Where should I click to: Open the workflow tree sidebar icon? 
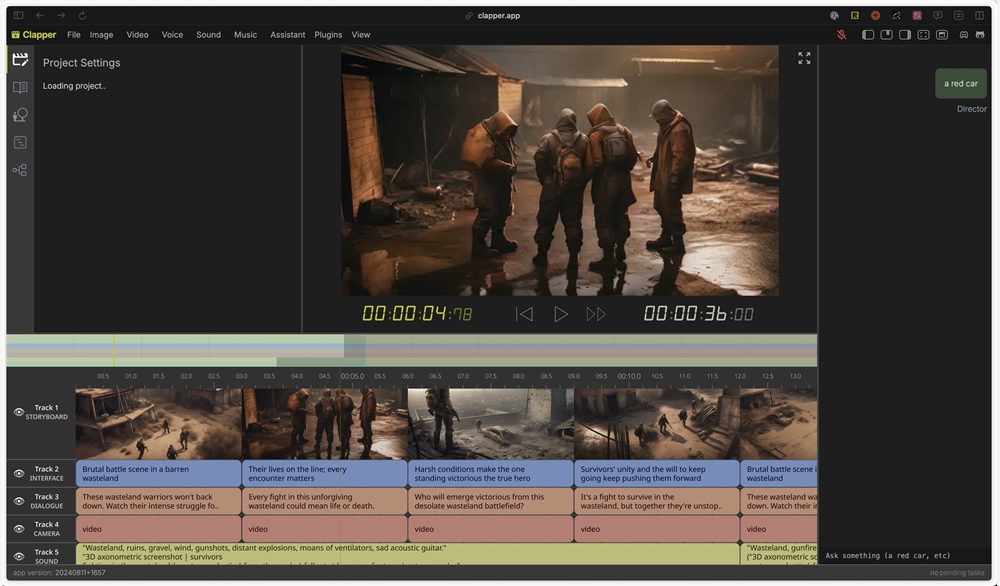pyautogui.click(x=20, y=171)
